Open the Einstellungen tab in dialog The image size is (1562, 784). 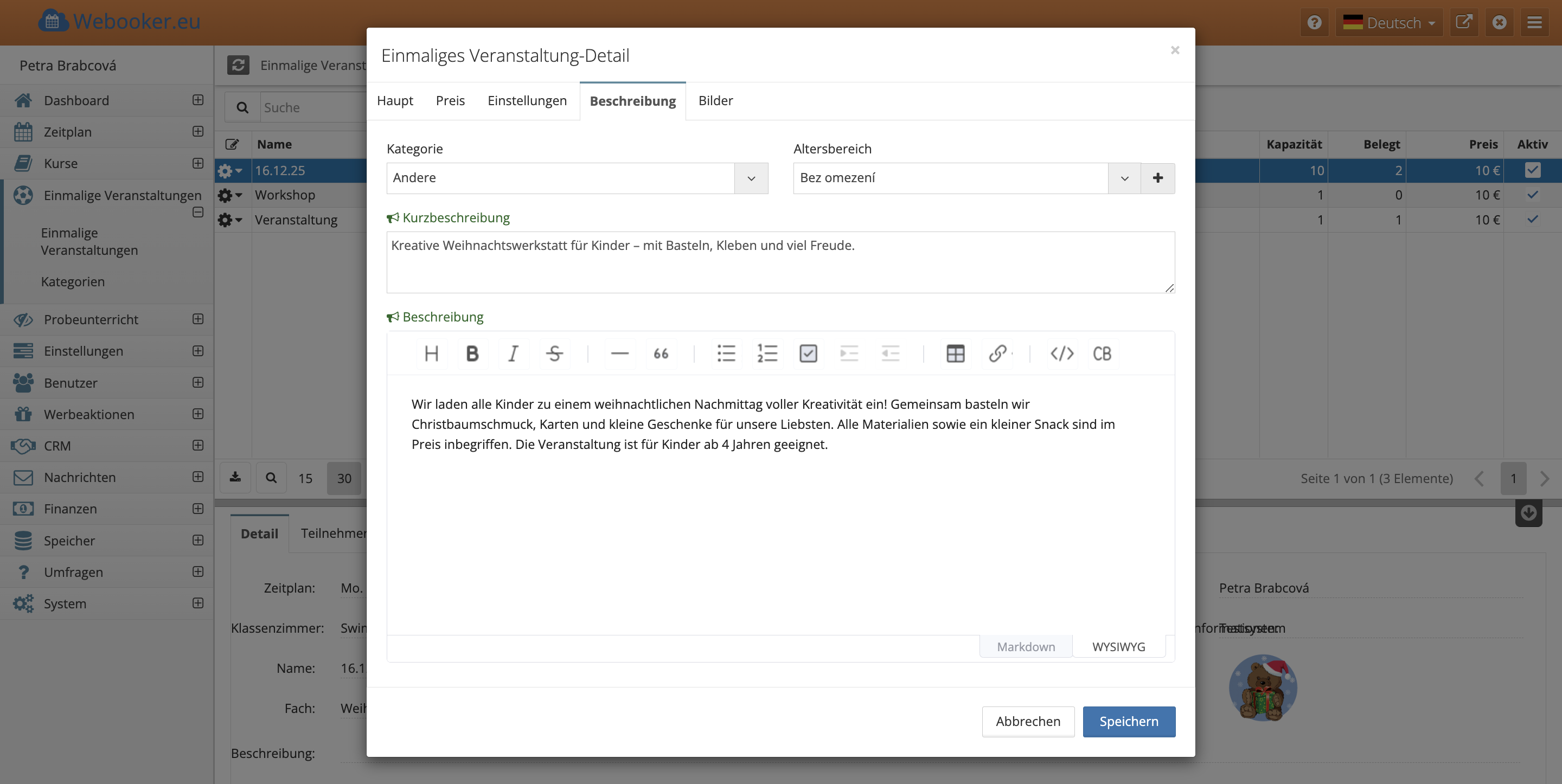tap(526, 101)
